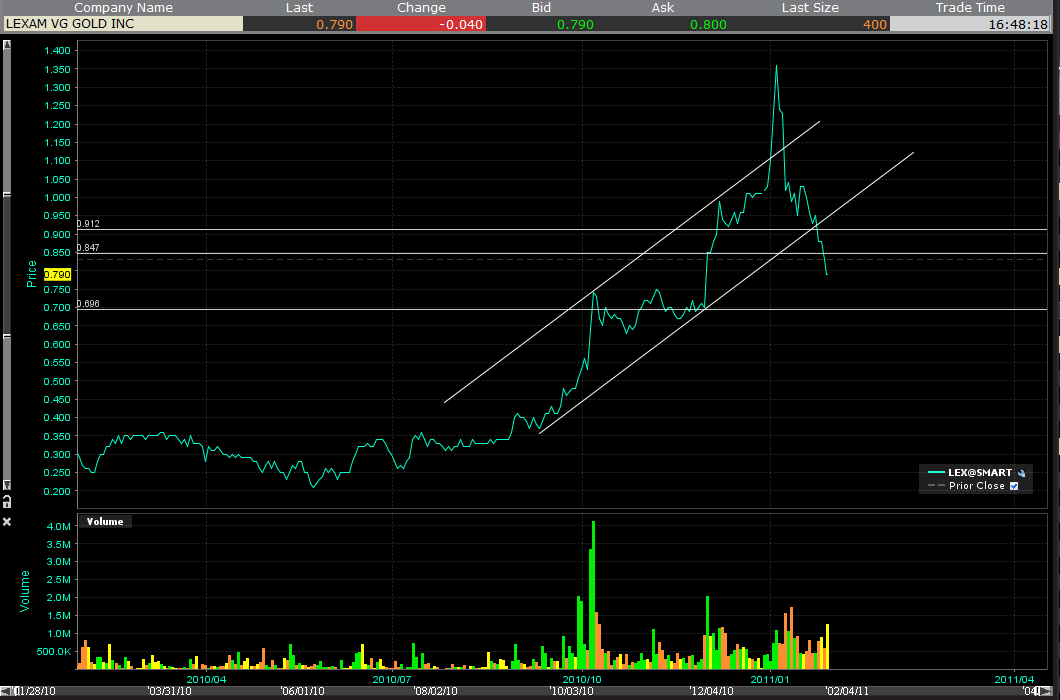Click the Volume axis label
The height and width of the screenshot is (700, 1060).
coord(25,591)
